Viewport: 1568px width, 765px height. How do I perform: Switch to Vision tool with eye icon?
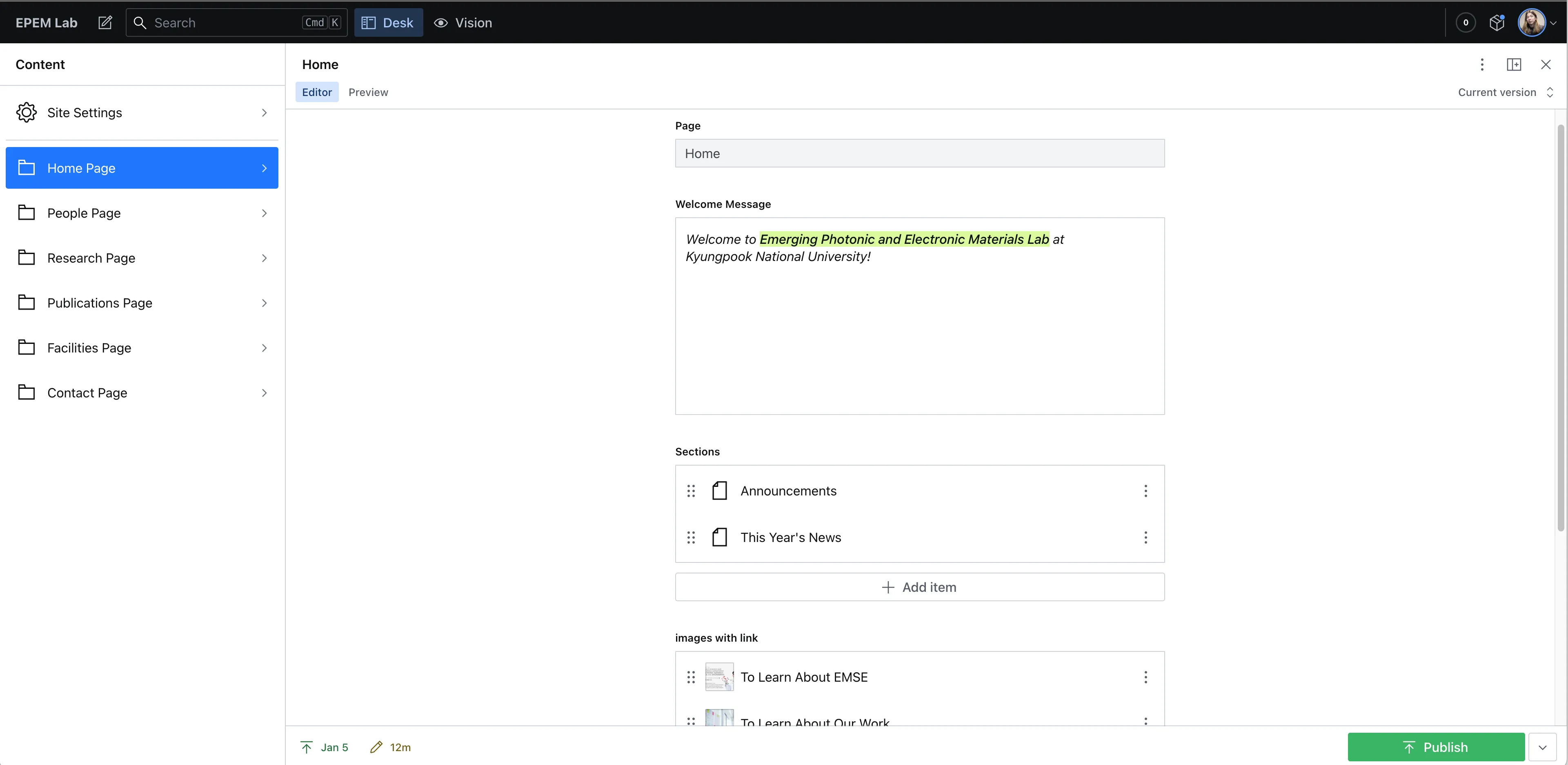click(463, 22)
